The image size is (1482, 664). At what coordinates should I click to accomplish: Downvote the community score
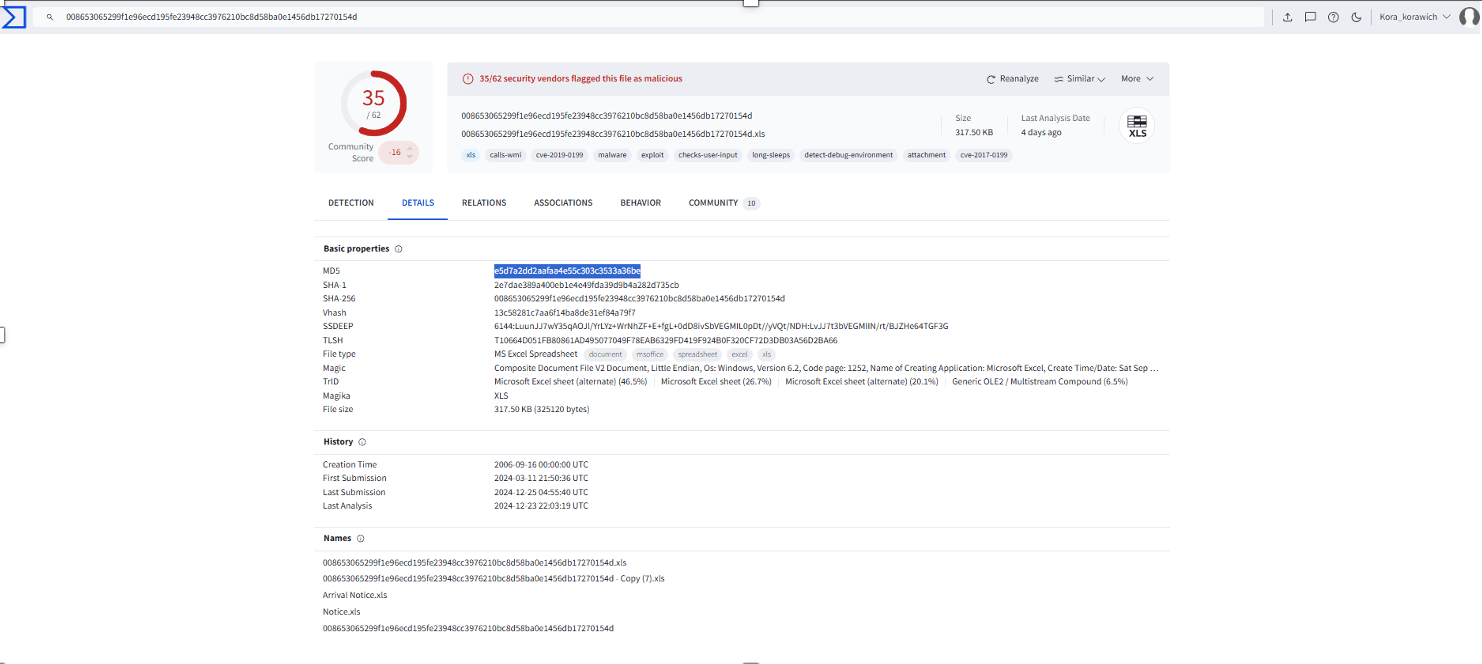tap(409, 157)
